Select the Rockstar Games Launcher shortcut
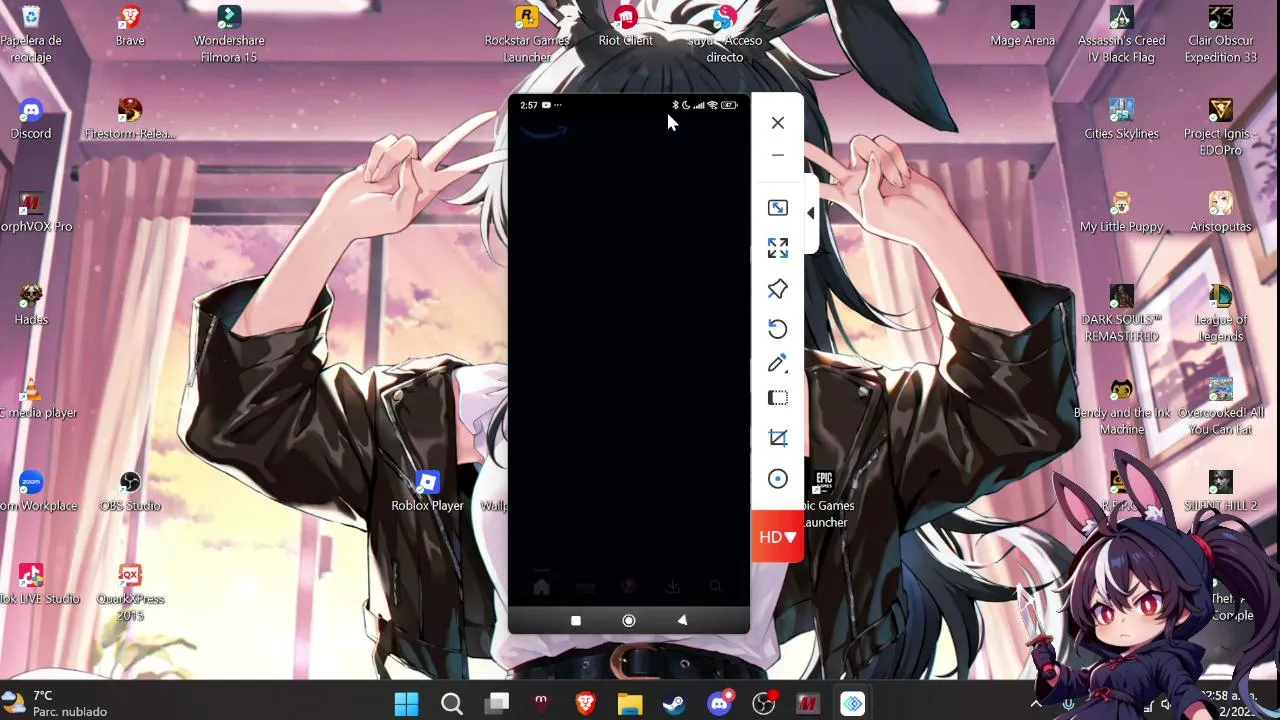The width and height of the screenshot is (1280, 720). 526,34
